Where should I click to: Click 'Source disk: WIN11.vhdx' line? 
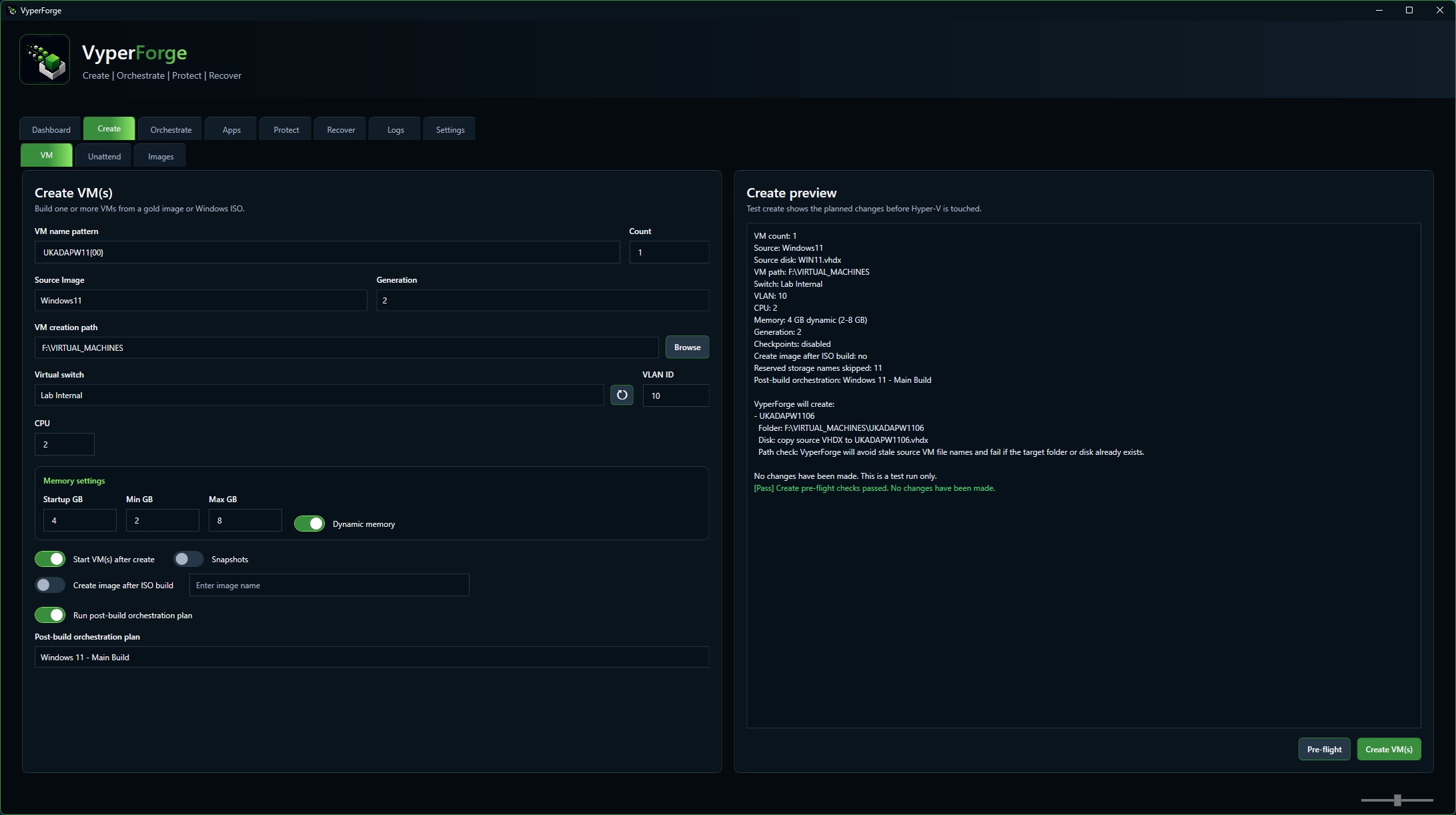[x=798, y=260]
